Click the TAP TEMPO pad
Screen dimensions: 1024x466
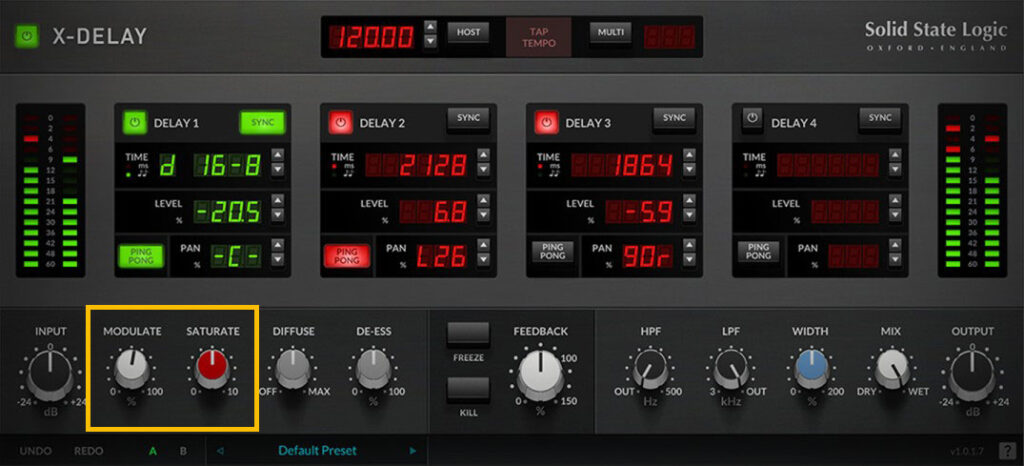pos(539,37)
